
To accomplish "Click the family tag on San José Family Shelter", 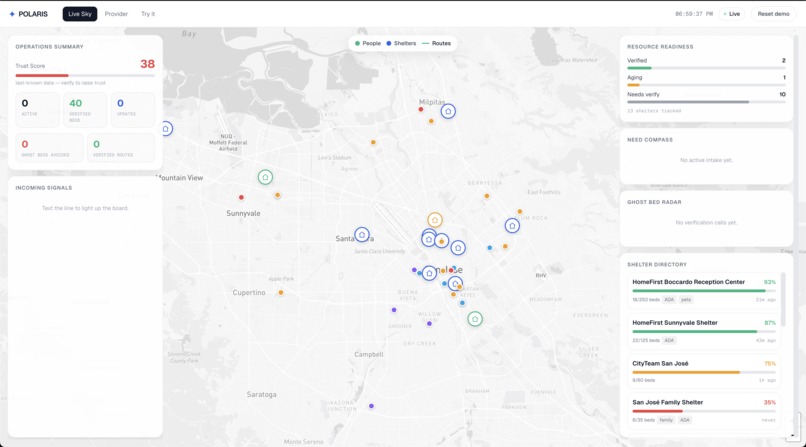I will [666, 420].
